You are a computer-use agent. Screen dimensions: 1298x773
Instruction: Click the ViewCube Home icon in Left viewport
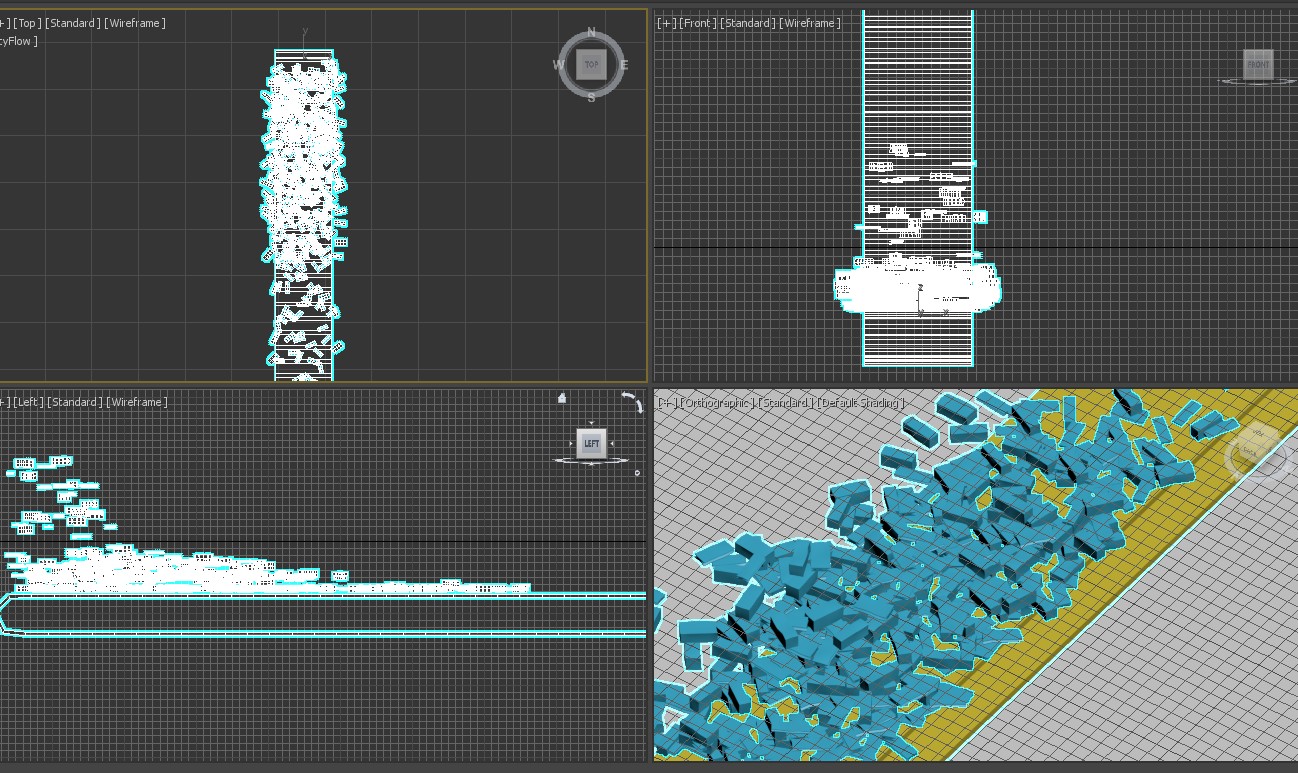(x=562, y=398)
